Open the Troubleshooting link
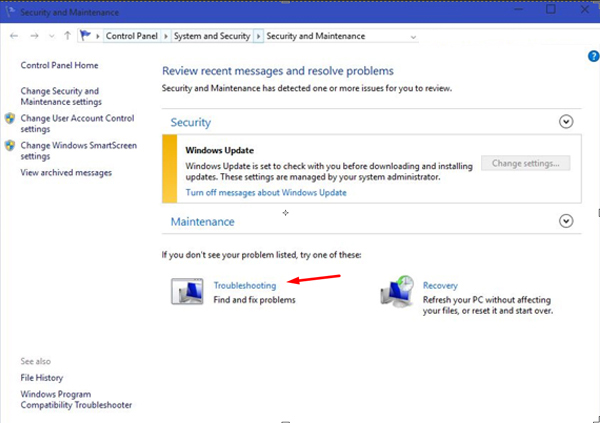600x423 pixels. 245,286
